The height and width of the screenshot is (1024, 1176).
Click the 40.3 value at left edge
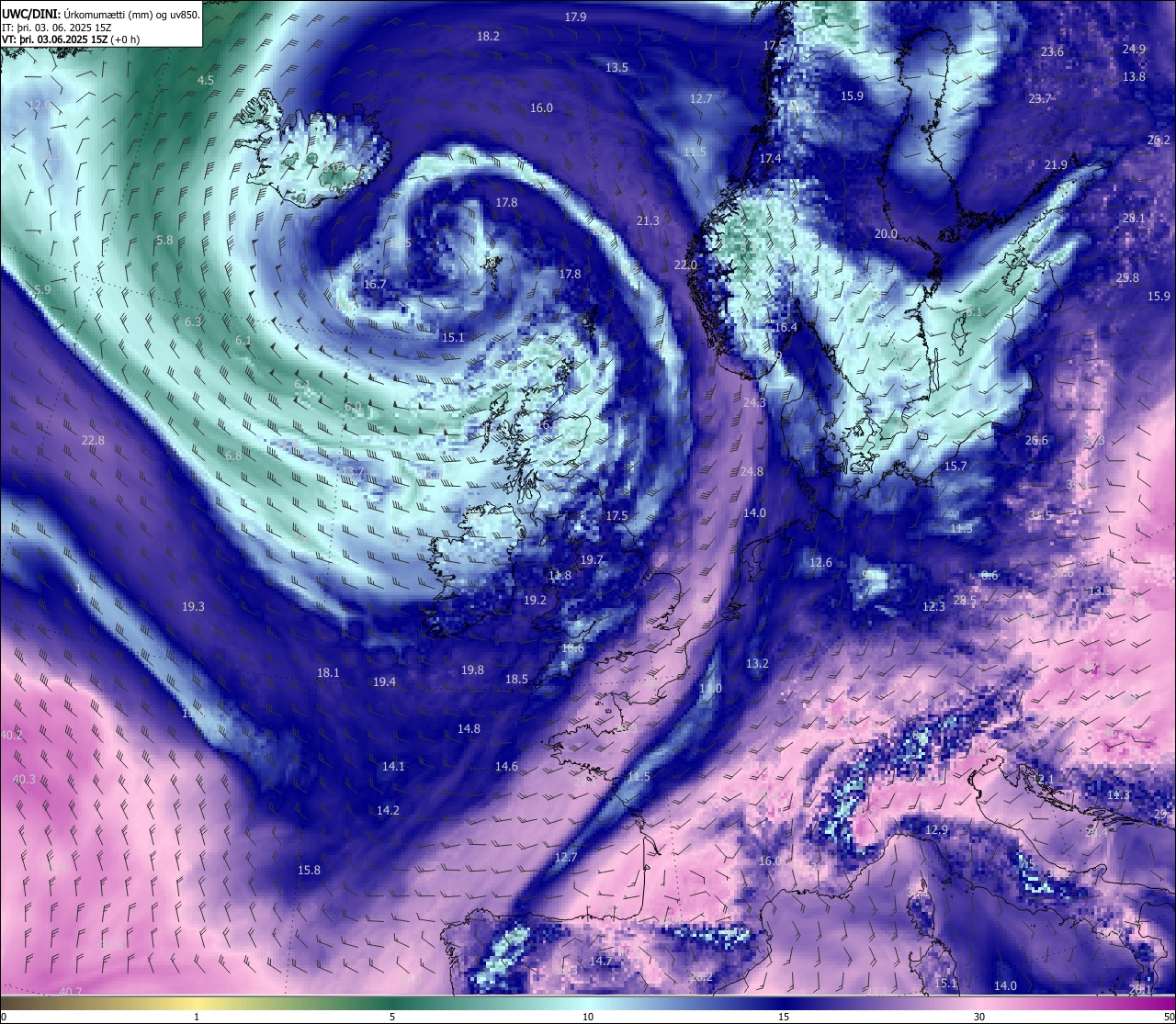tap(24, 780)
